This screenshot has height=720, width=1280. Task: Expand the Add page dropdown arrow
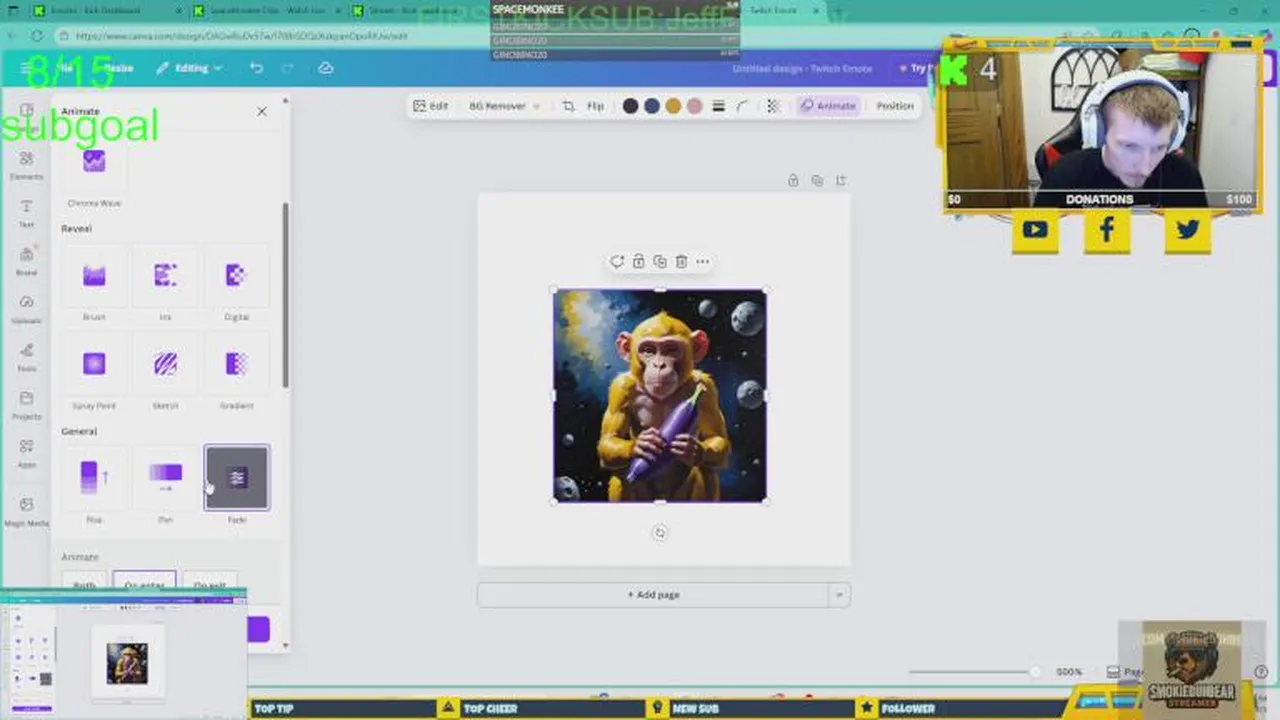coord(839,595)
